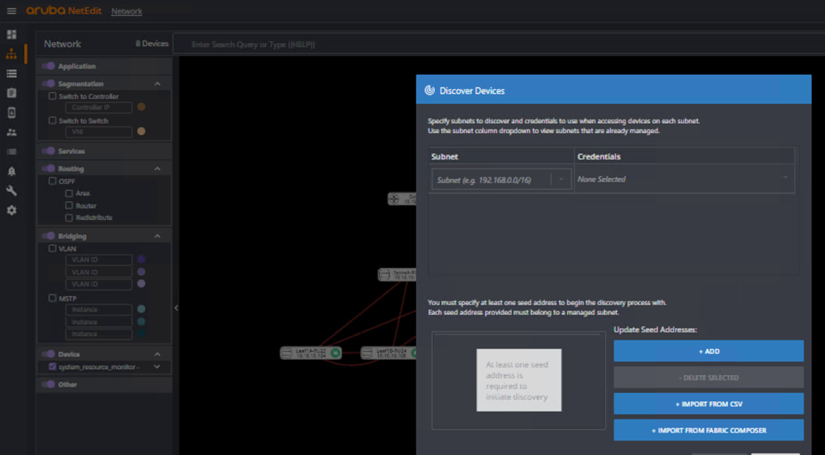Open the wrench validation tools icon

[x=12, y=190]
